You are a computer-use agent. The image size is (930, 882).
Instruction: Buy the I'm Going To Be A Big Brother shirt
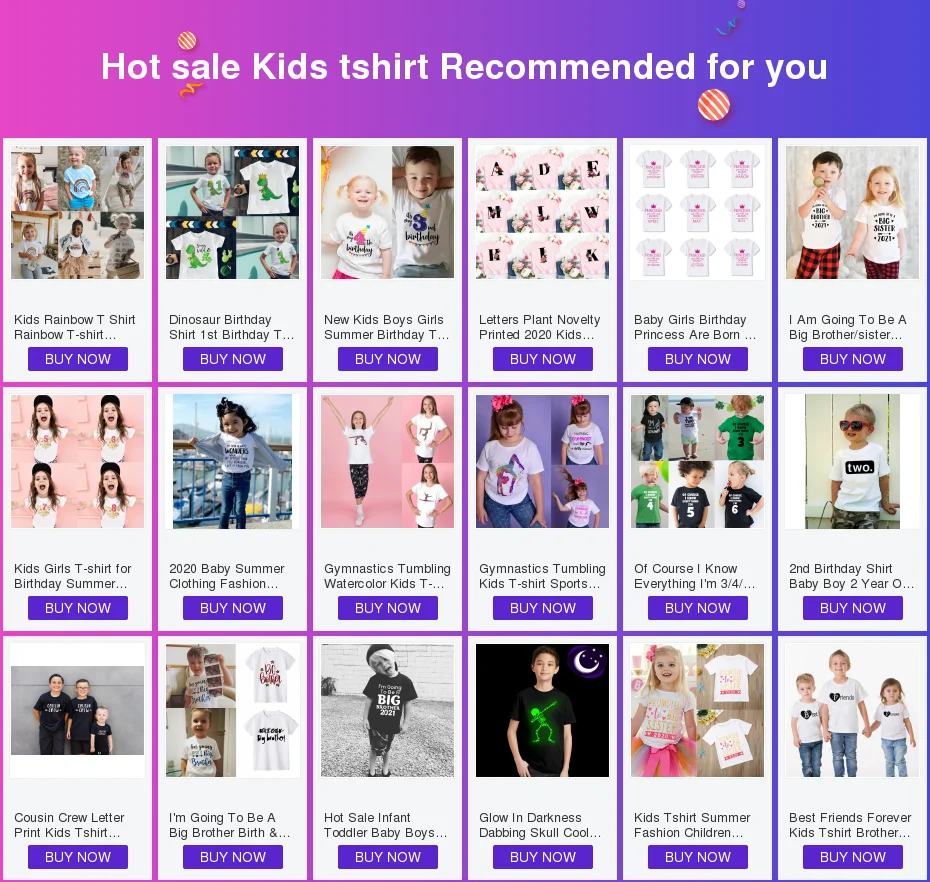coord(232,858)
